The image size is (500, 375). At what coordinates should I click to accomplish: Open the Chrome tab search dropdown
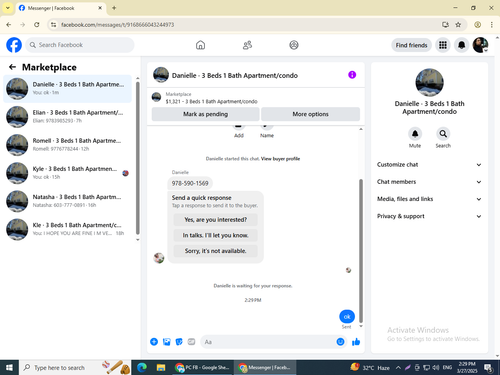[x=8, y=8]
